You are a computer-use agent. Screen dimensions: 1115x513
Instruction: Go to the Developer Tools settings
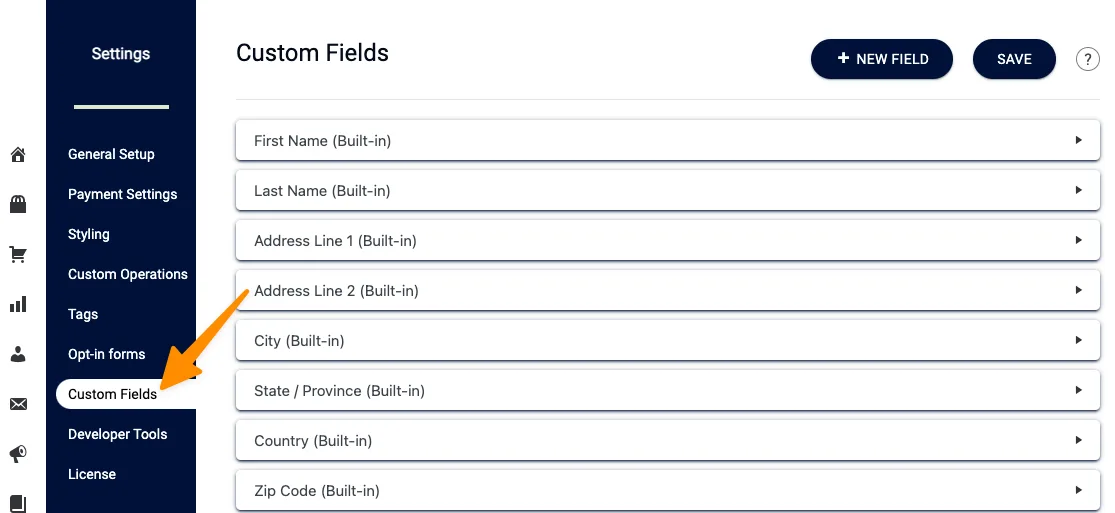117,434
